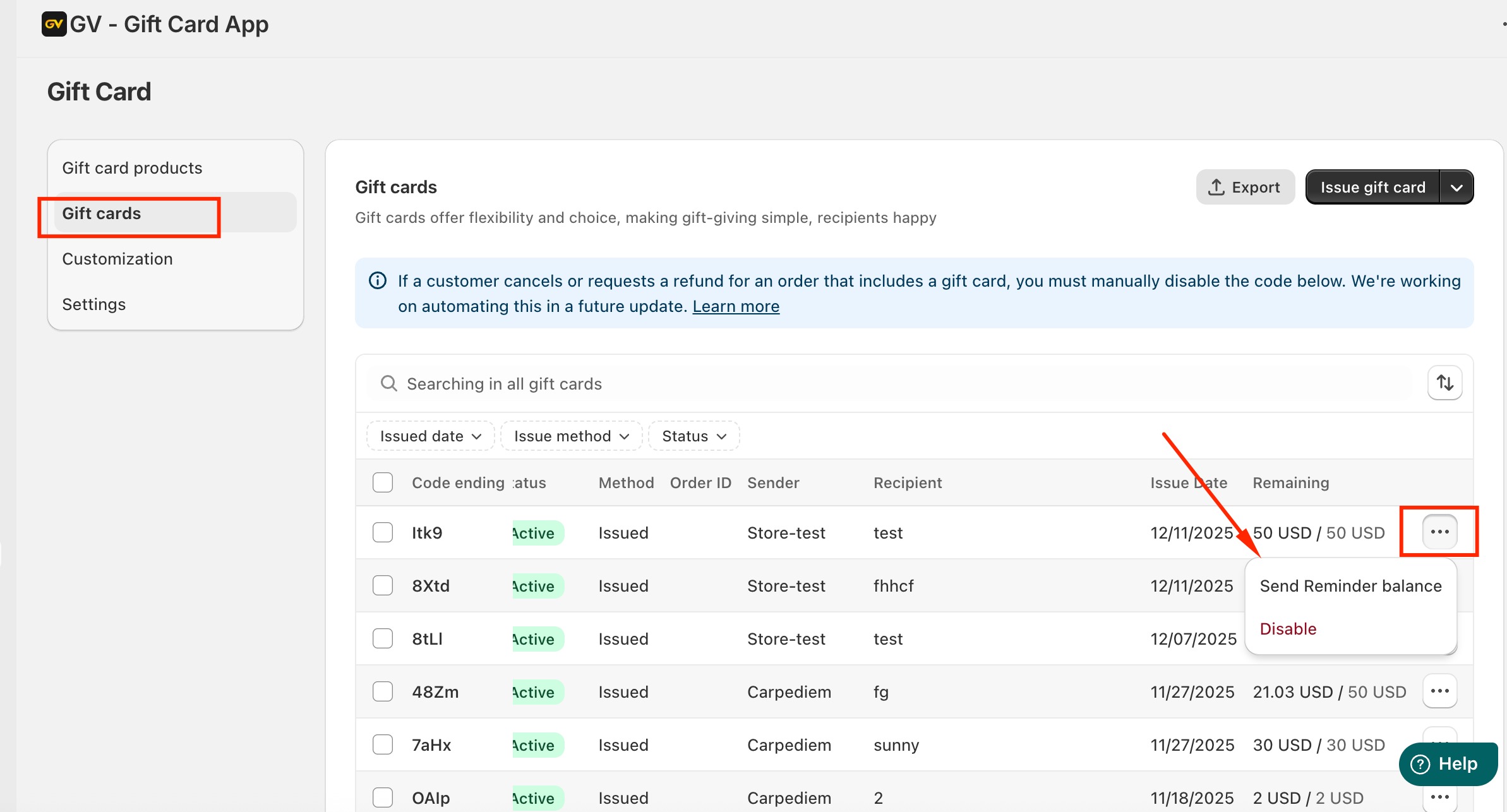1507x812 pixels.
Task: Open Customization in the sidebar
Action: [x=117, y=259]
